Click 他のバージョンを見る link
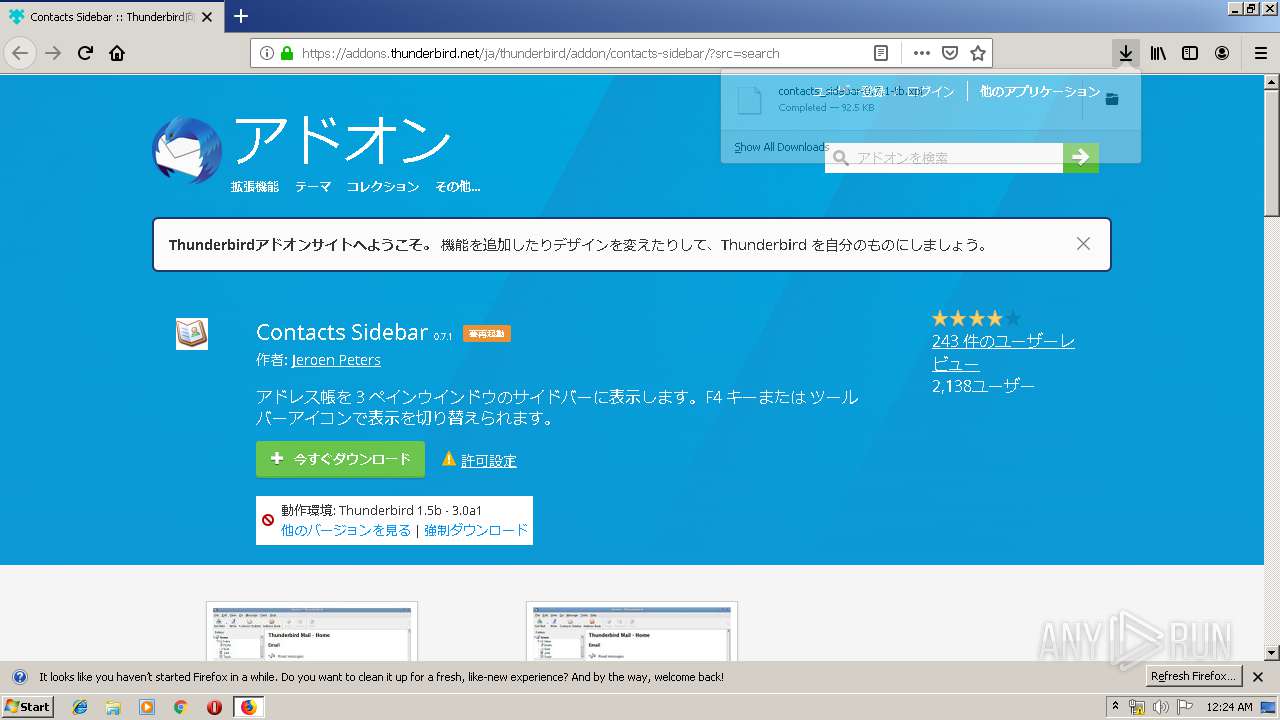 [346, 531]
